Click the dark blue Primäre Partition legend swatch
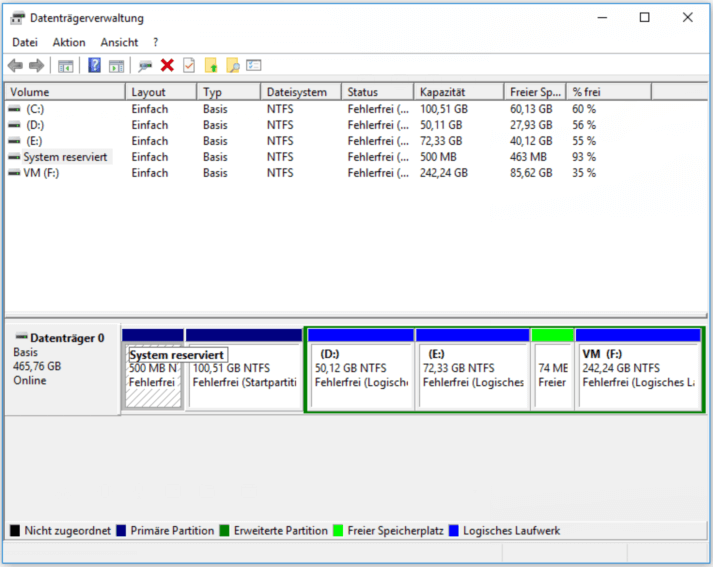This screenshot has height=567, width=713. [x=121, y=531]
